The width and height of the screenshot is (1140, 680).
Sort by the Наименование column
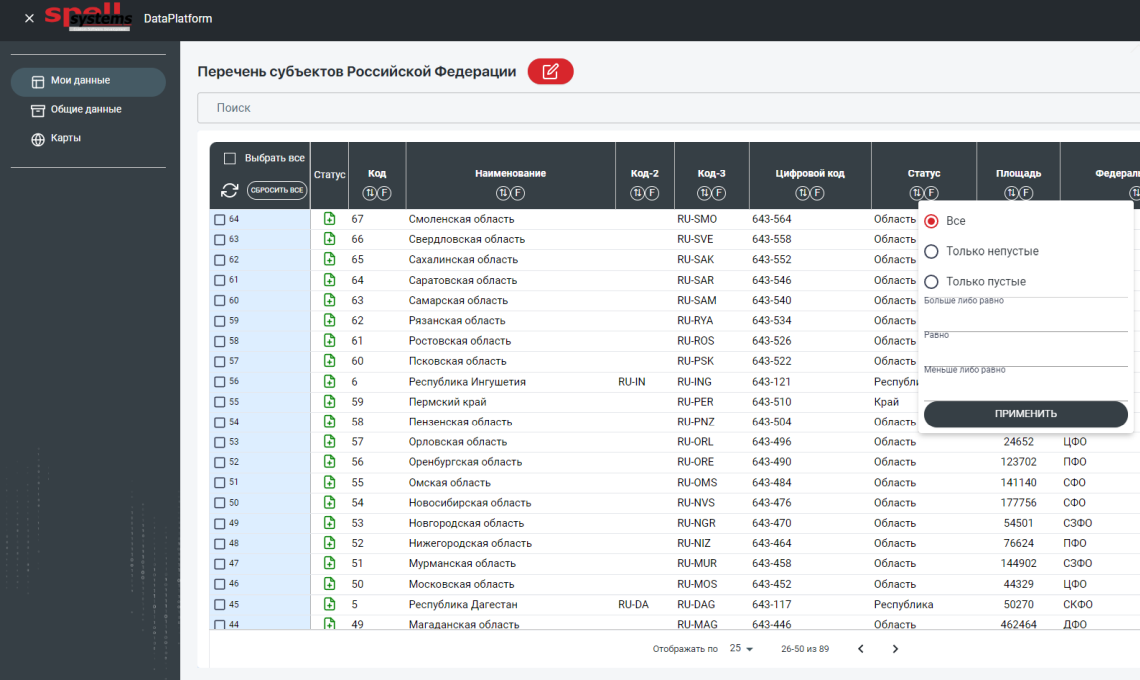[503, 193]
